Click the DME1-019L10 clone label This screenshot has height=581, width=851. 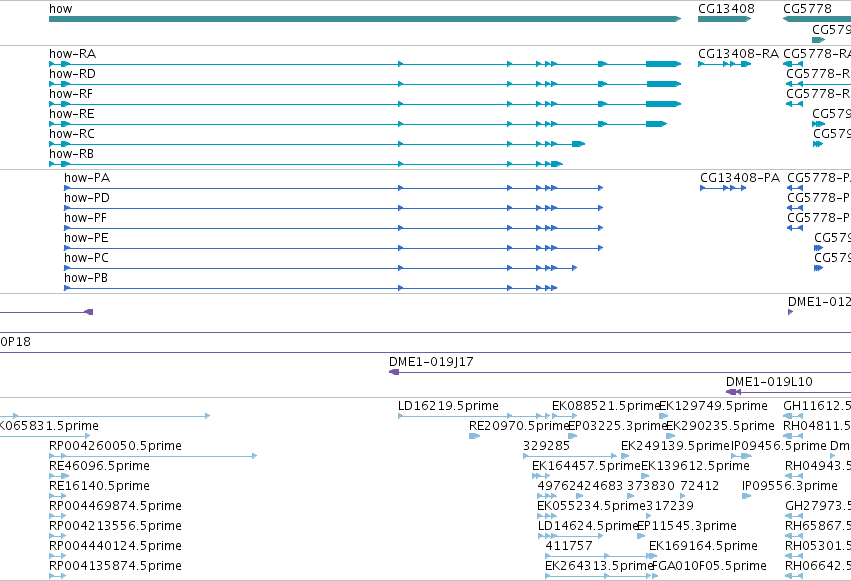point(769,381)
